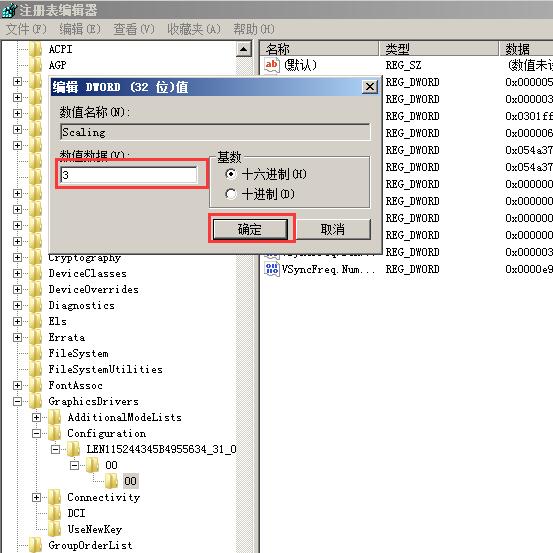Collapse the Configuration tree node

(36, 433)
